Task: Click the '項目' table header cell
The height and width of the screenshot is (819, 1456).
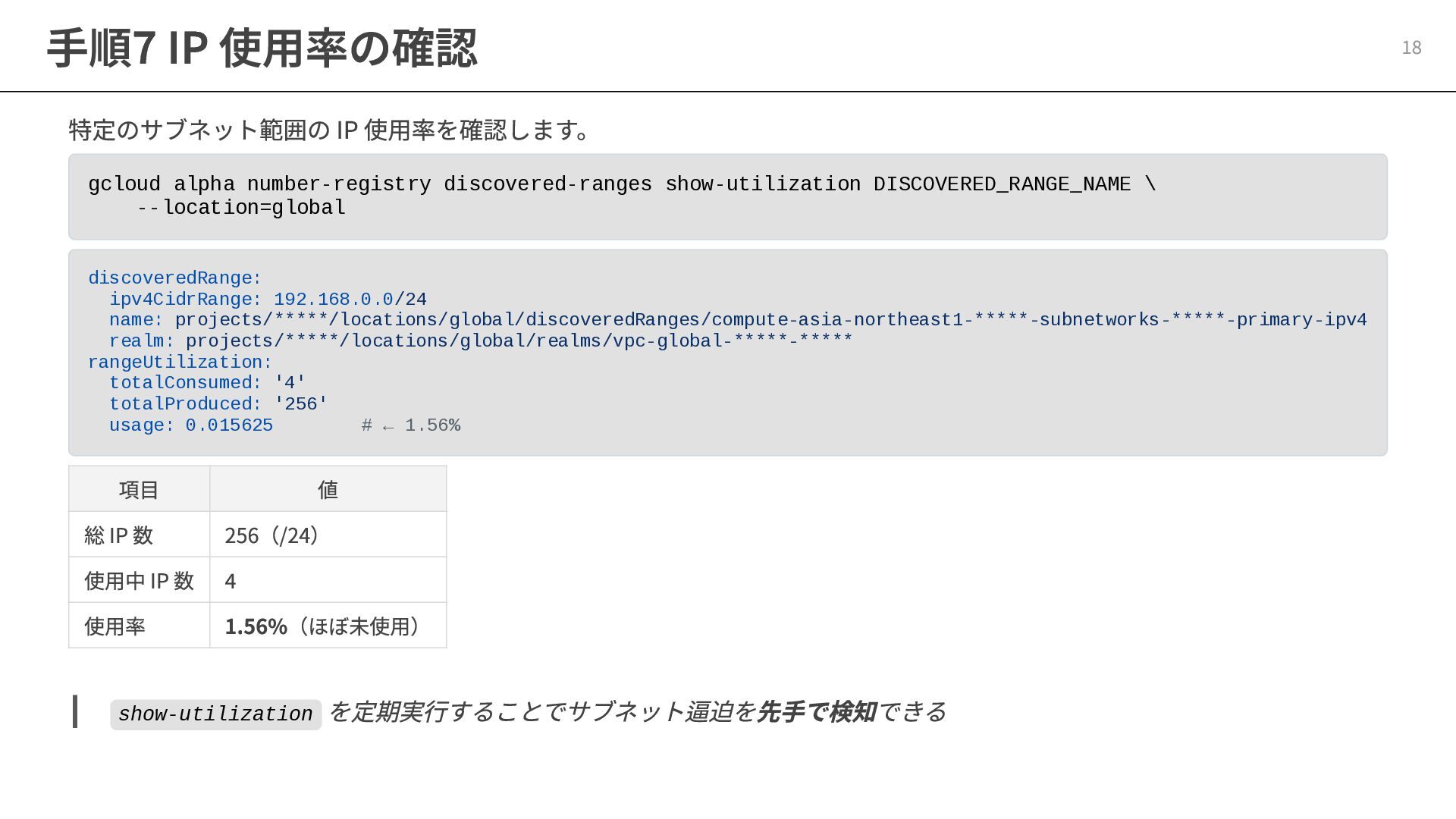Action: pos(139,489)
